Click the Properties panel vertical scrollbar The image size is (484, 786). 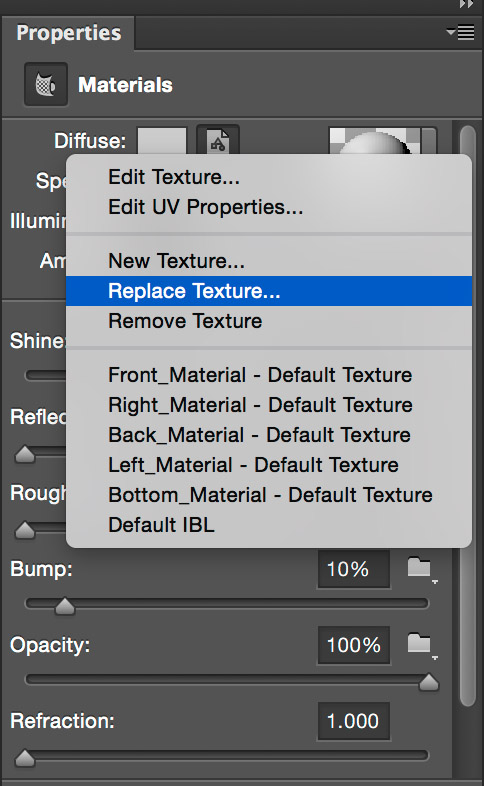tap(467, 416)
